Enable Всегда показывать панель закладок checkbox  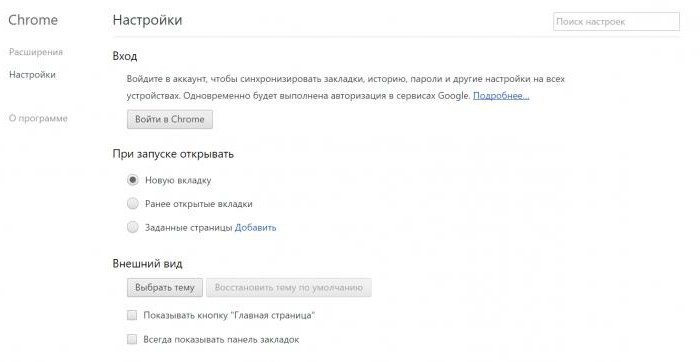[132, 339]
